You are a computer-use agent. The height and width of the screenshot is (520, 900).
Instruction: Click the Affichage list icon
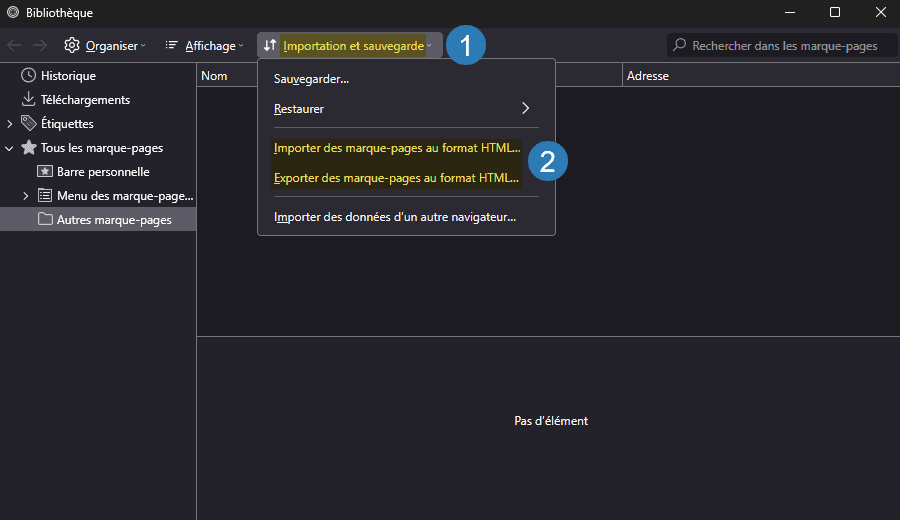click(171, 45)
